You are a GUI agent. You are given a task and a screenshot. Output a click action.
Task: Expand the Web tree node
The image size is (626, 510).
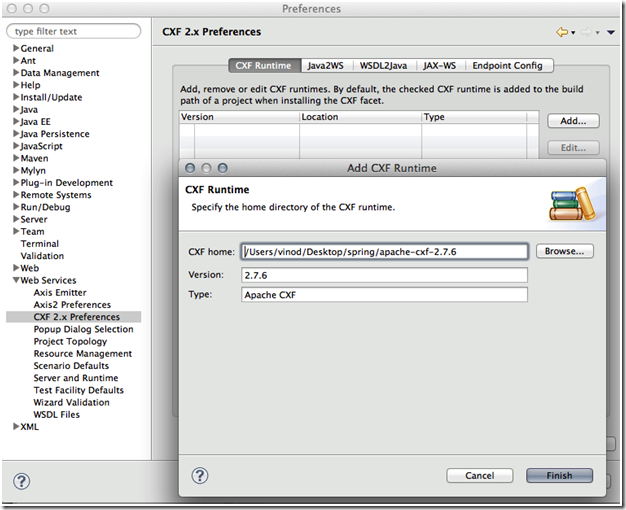[16, 268]
